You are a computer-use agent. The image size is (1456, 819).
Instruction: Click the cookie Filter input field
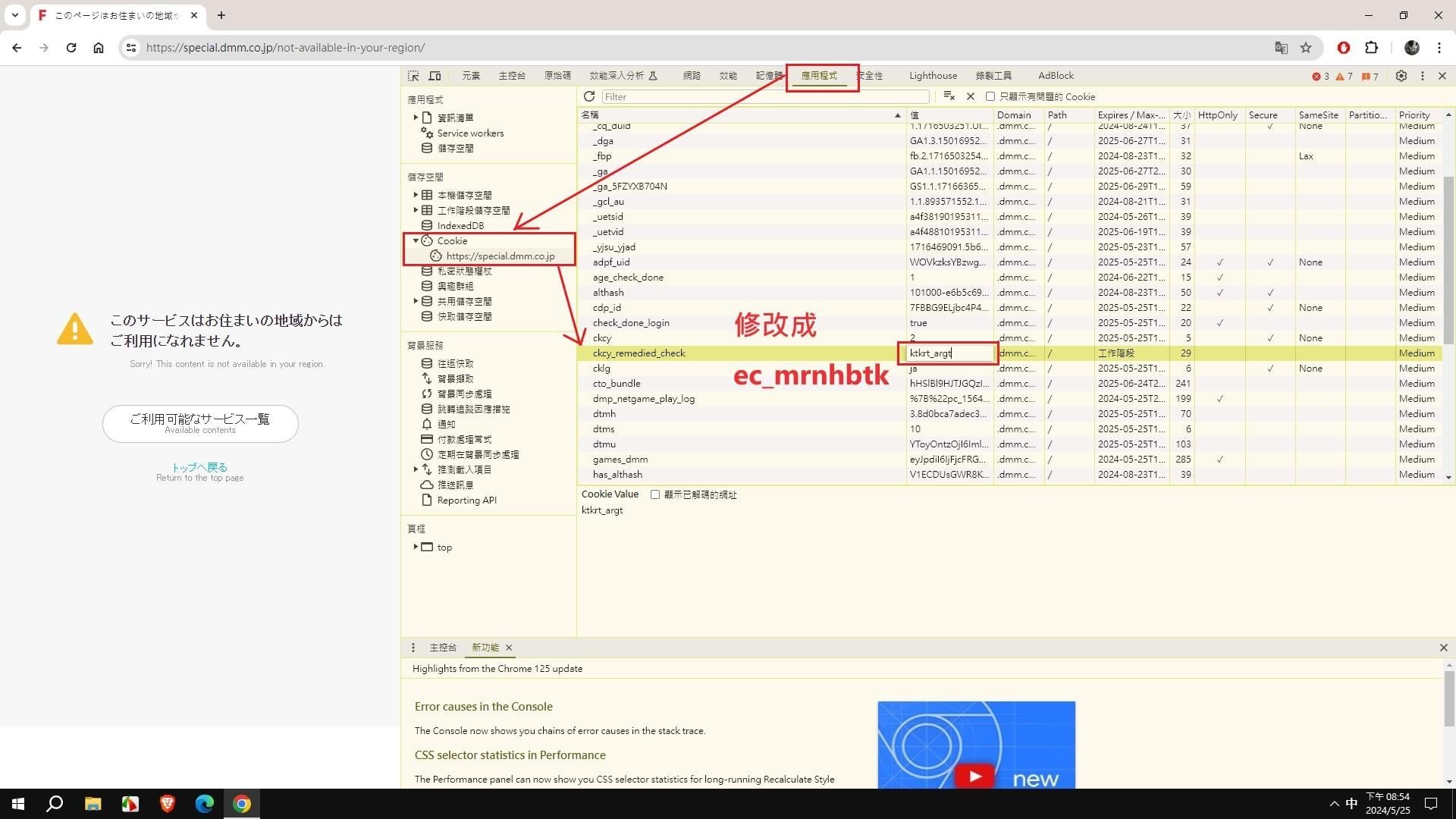pyautogui.click(x=766, y=96)
